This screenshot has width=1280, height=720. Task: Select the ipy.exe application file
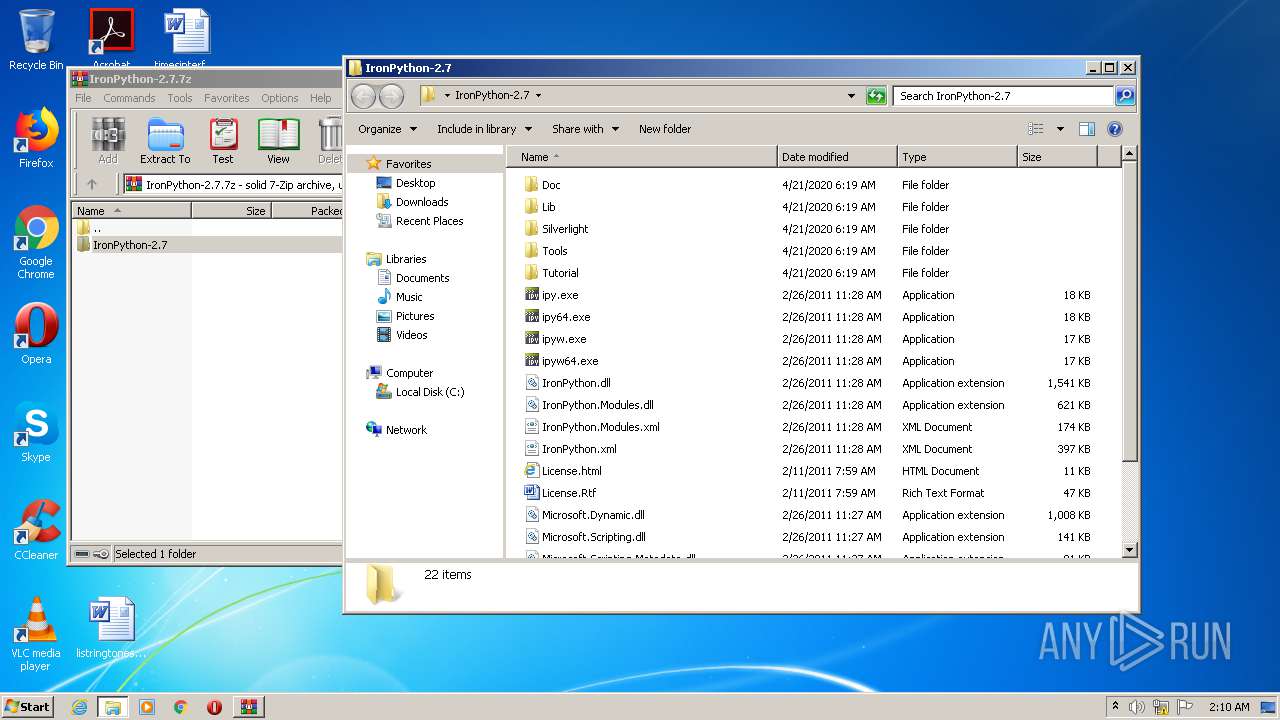pyautogui.click(x=560, y=295)
